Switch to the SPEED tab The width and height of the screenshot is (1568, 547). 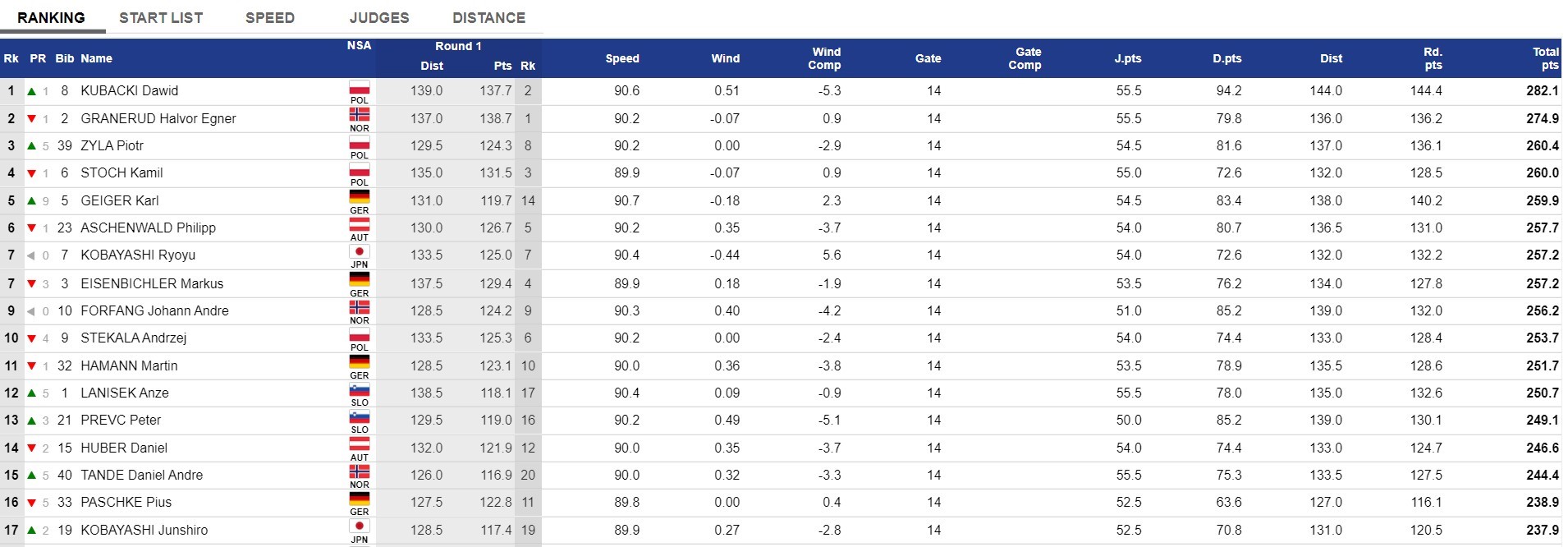(x=270, y=17)
